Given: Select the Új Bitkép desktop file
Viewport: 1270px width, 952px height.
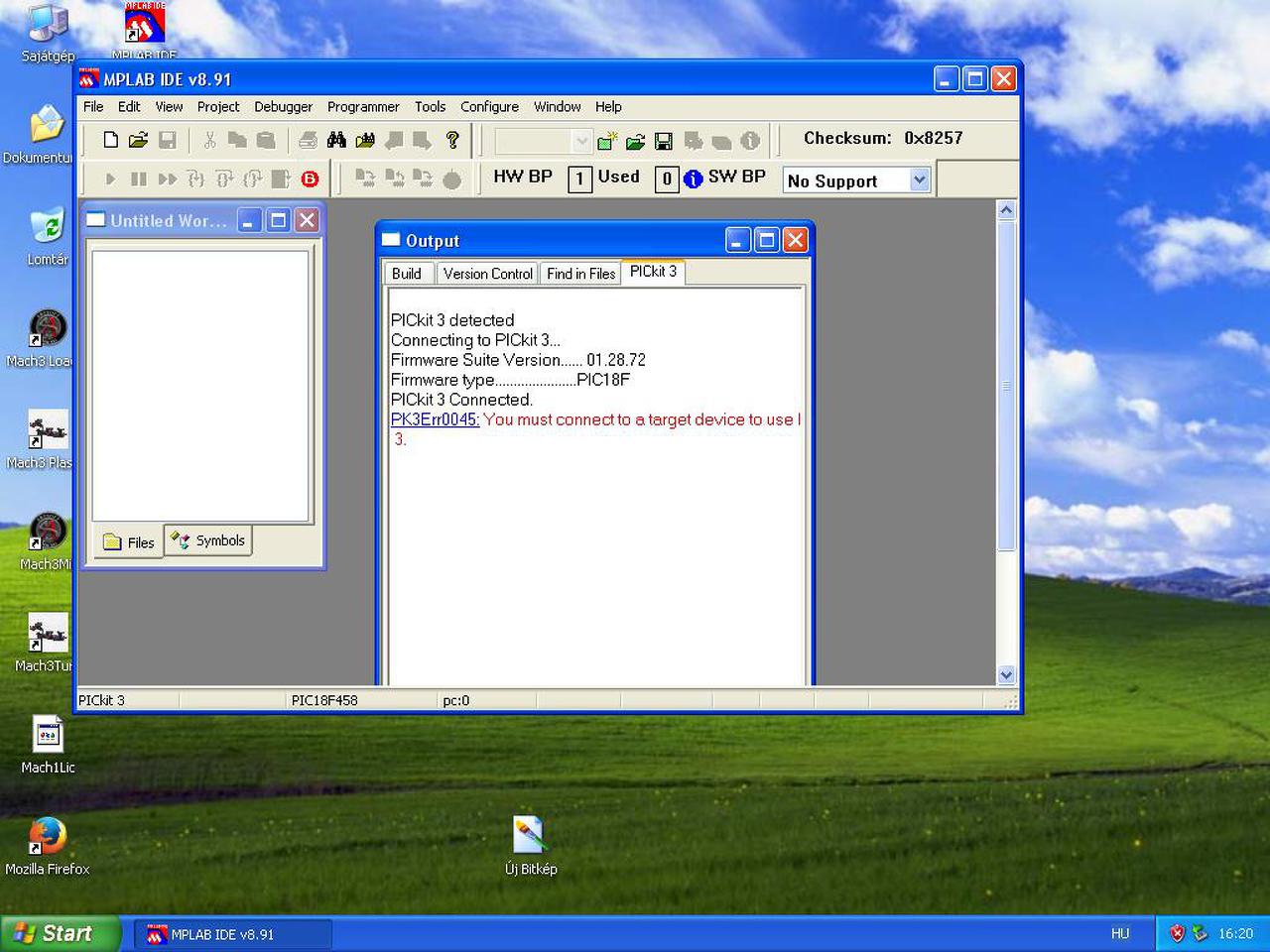Looking at the screenshot, I should (531, 847).
